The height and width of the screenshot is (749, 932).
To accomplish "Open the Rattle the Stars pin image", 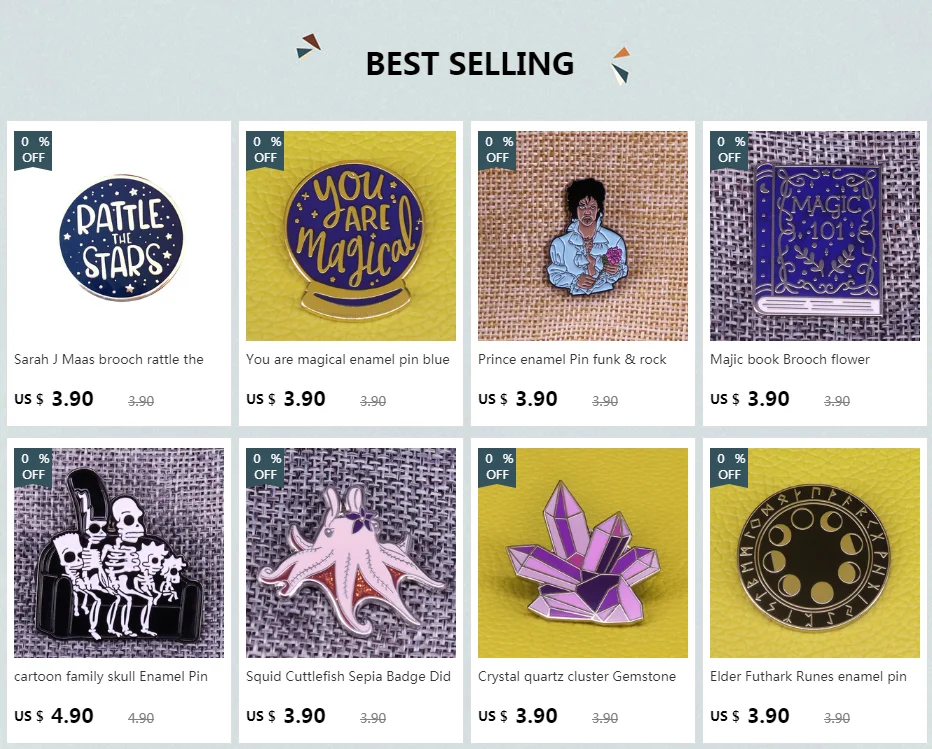I will coord(120,237).
